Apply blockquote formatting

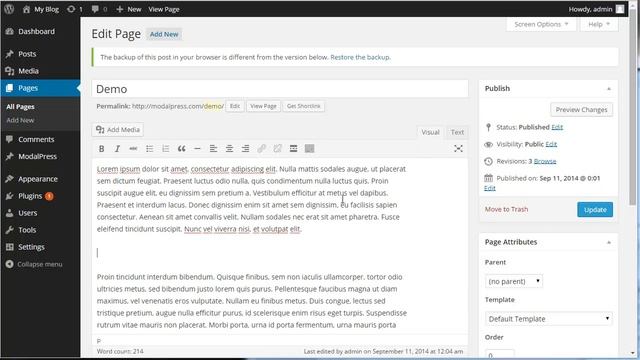181,149
